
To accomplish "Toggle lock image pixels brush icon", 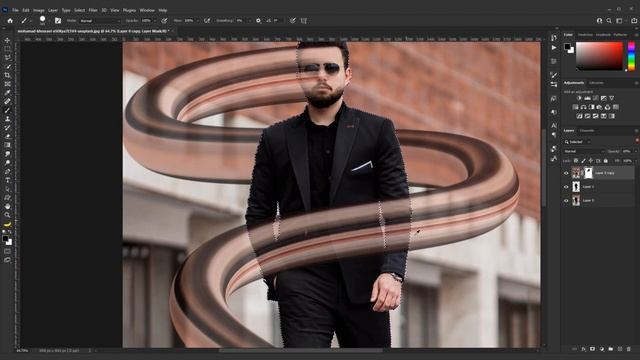I will [x=583, y=161].
